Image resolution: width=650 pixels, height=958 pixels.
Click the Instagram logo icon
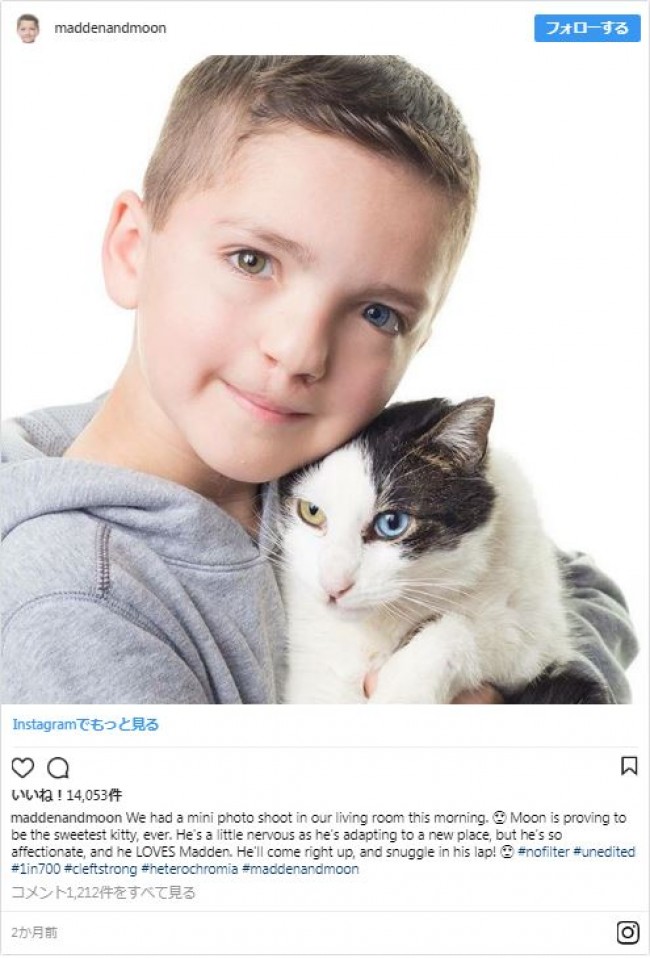click(x=627, y=932)
